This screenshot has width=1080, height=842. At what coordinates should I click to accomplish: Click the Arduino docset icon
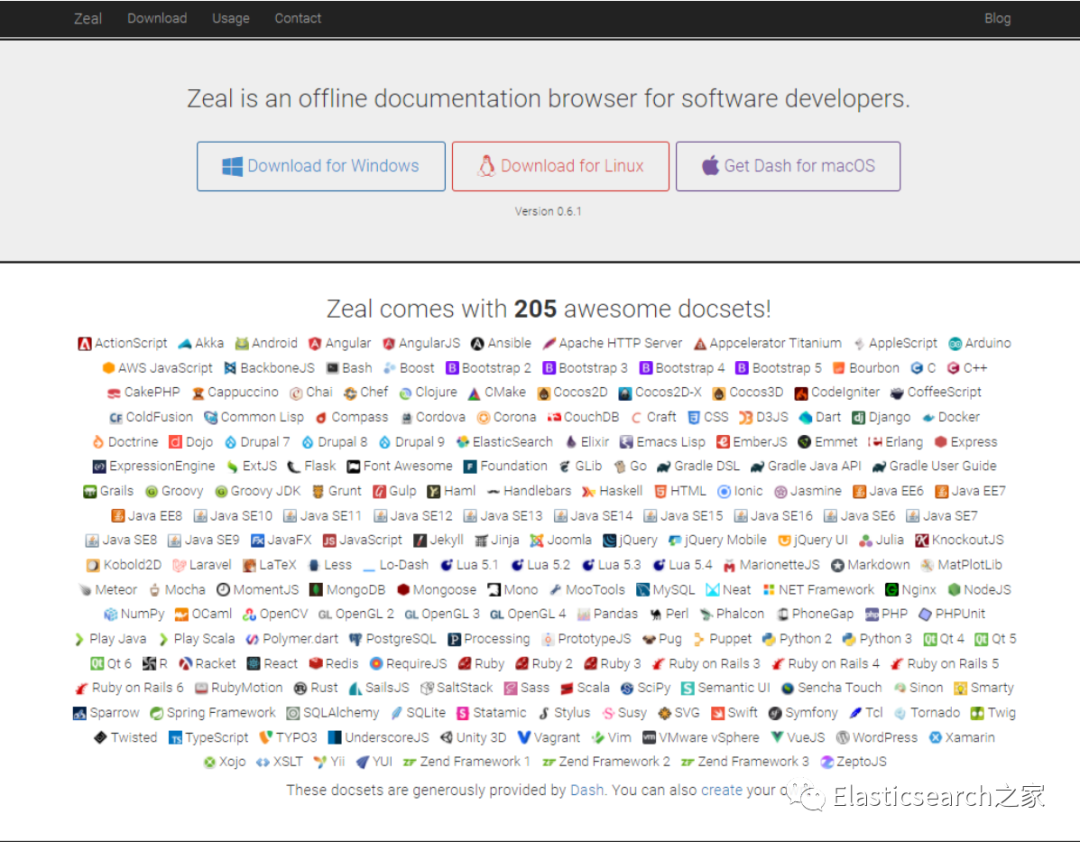pos(955,344)
